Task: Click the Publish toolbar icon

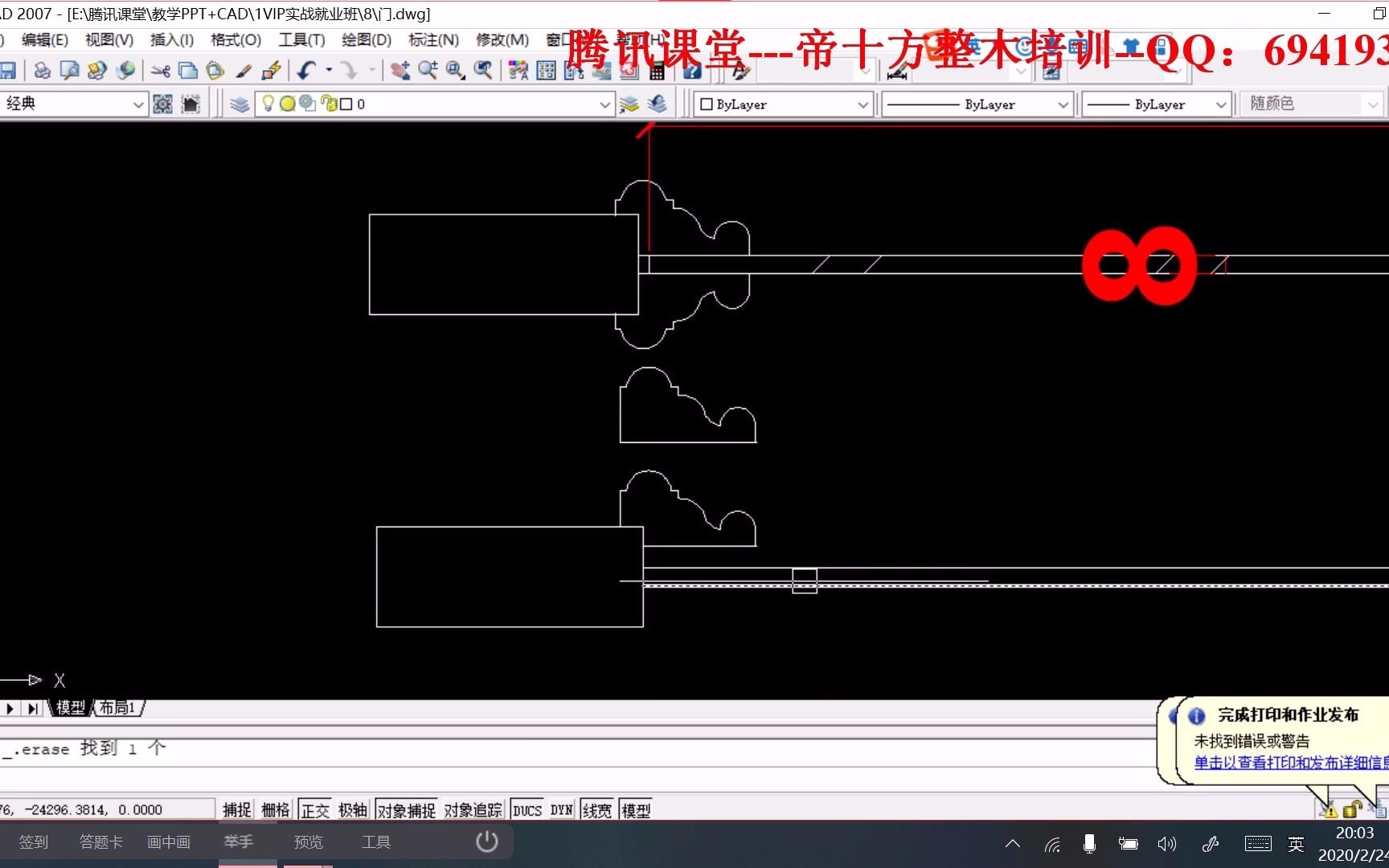Action: pos(97,71)
